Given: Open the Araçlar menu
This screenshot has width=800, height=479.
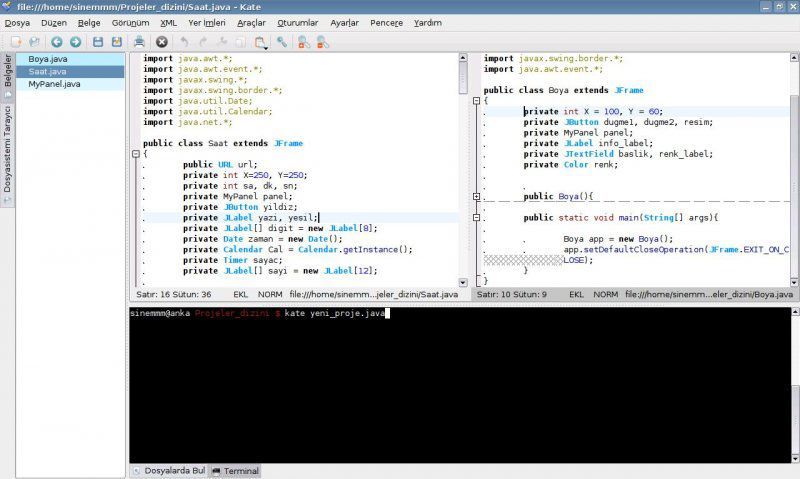Looking at the screenshot, I should [250, 22].
